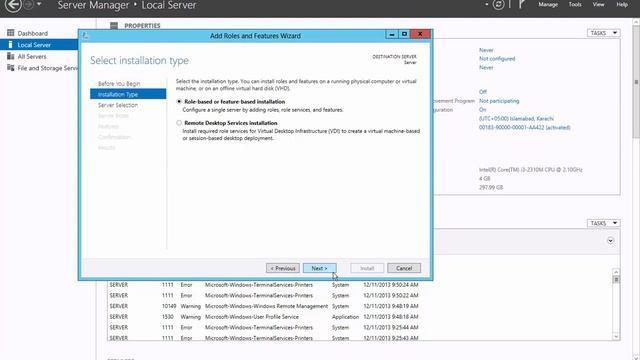Click events list scroll up arrow
Screen dimensions: 640x360
click(x=616, y=272)
